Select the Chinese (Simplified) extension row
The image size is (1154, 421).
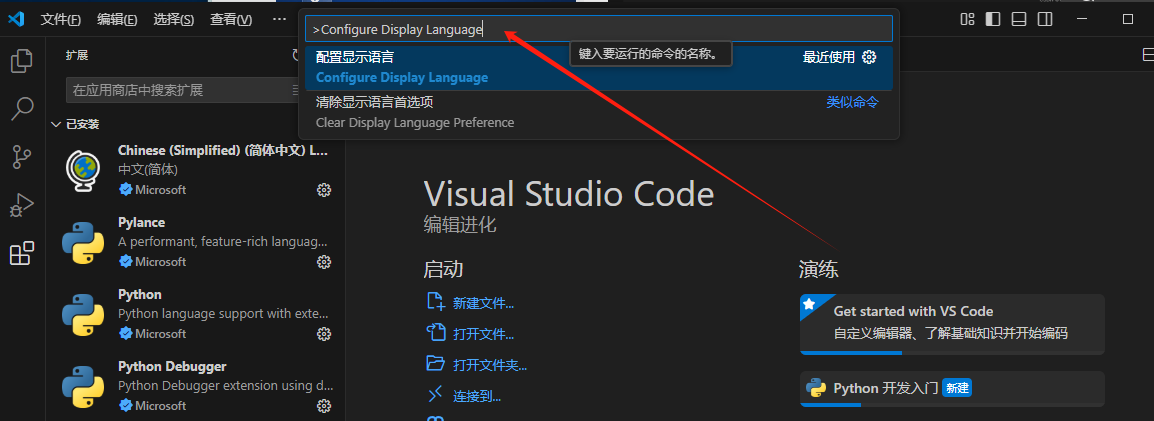click(x=195, y=170)
